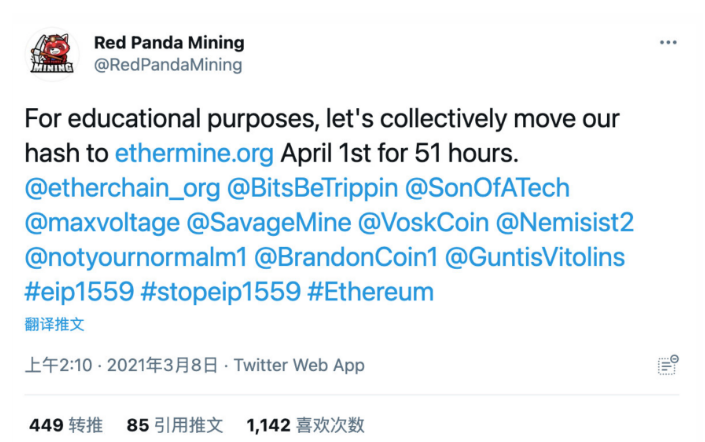Open the #eip1559 hashtag
705x442 pixels.
click(x=80, y=292)
